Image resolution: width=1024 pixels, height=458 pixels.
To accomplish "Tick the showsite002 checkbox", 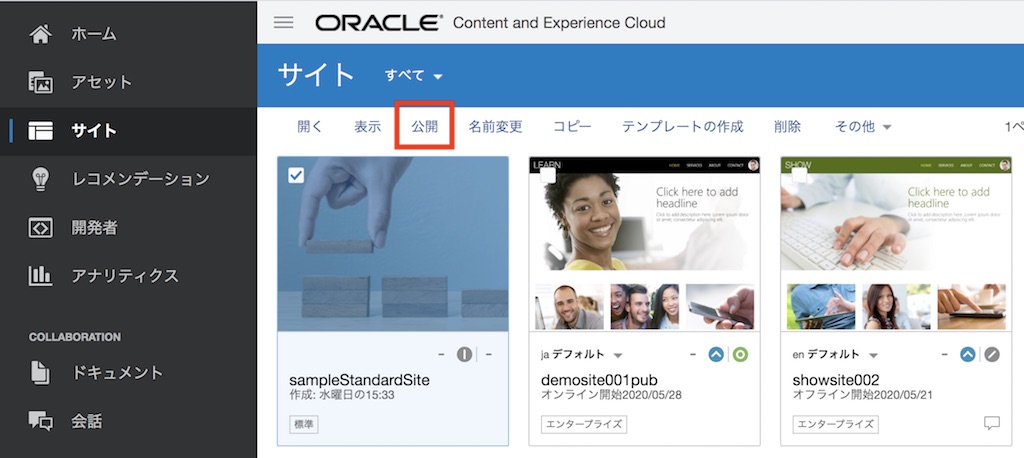I will click(x=799, y=176).
